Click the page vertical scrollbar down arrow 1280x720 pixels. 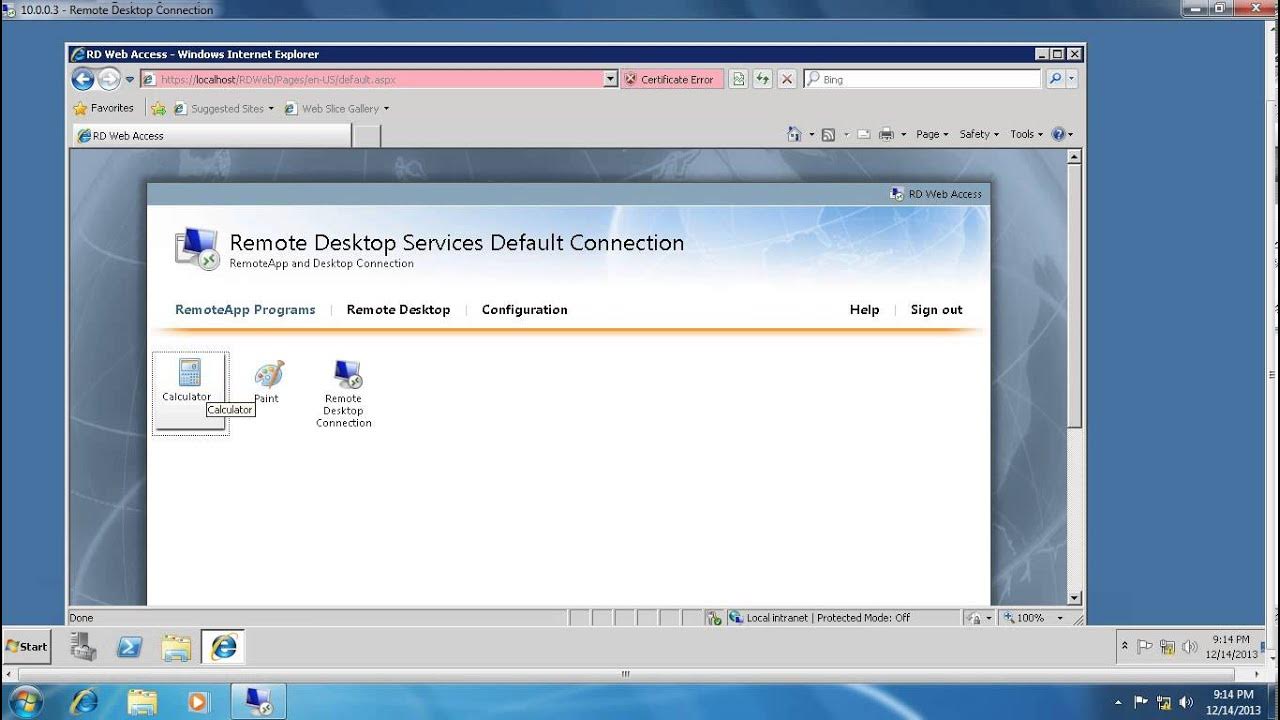click(1074, 598)
